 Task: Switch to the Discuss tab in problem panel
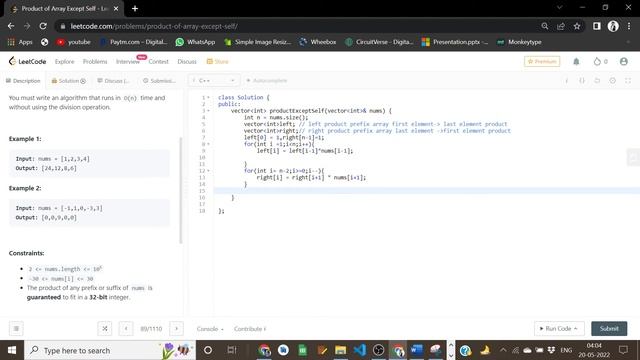[113, 81]
